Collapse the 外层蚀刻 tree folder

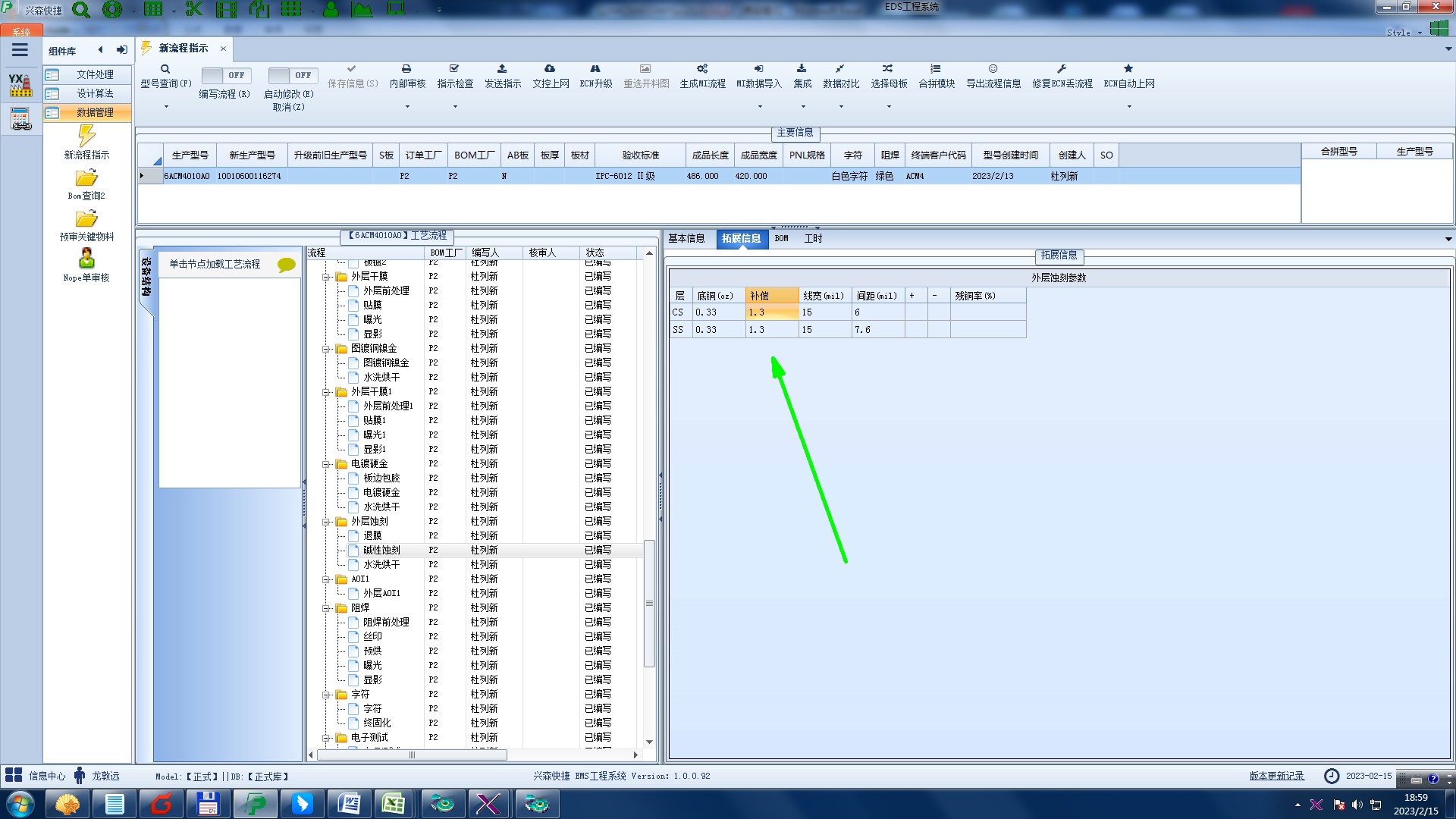point(326,522)
